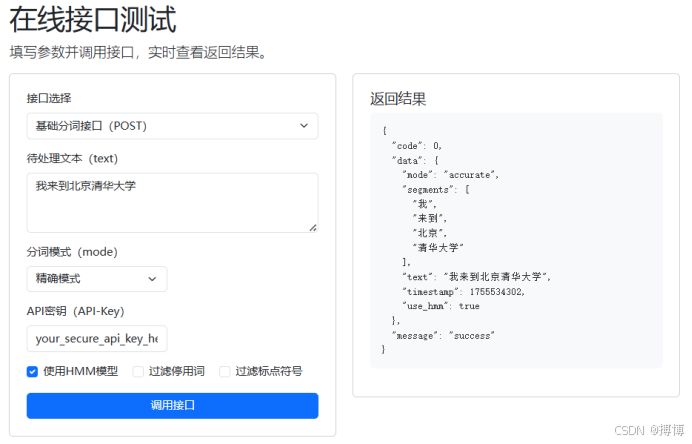Viewport: 692px width, 444px height.
Task: Enable the 过滤标点符号 checkbox
Action: coord(225,372)
